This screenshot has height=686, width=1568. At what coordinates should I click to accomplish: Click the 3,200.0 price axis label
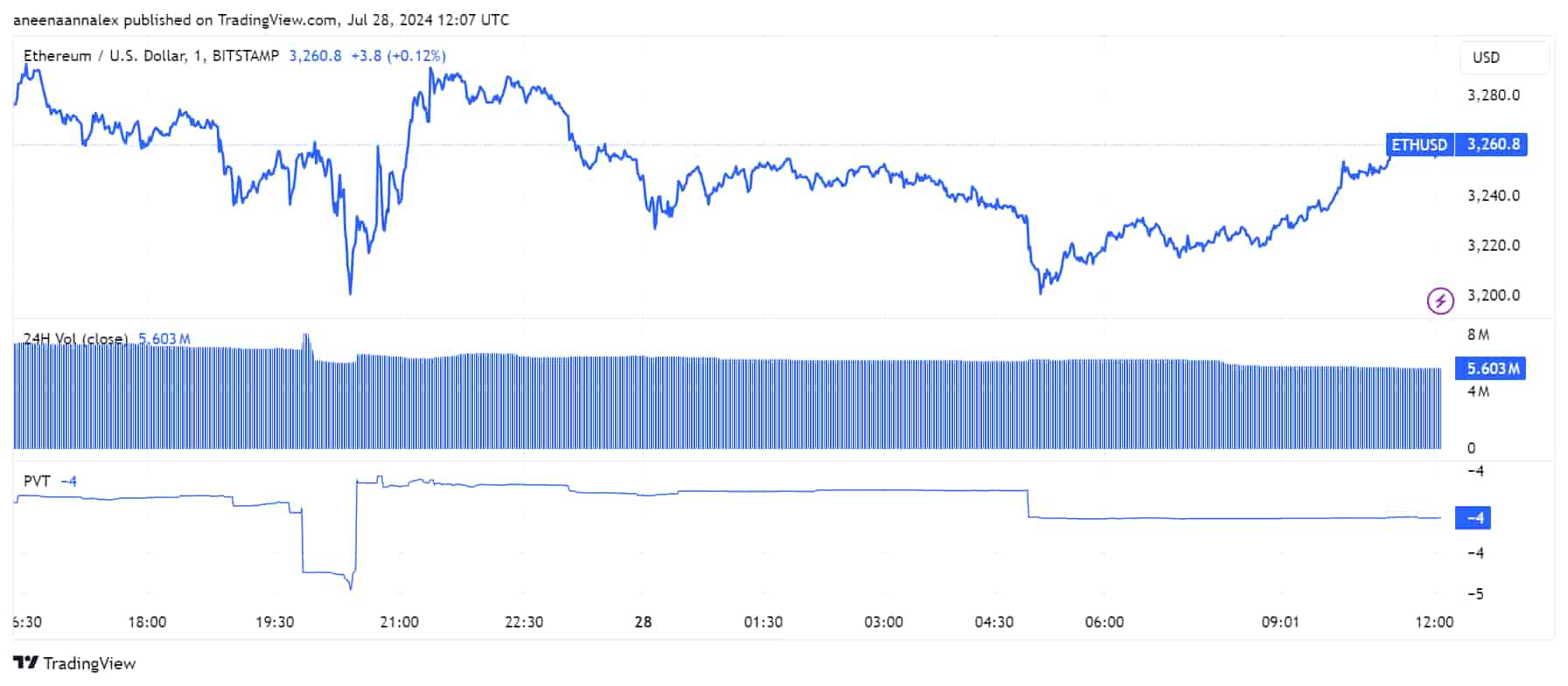tap(1493, 295)
